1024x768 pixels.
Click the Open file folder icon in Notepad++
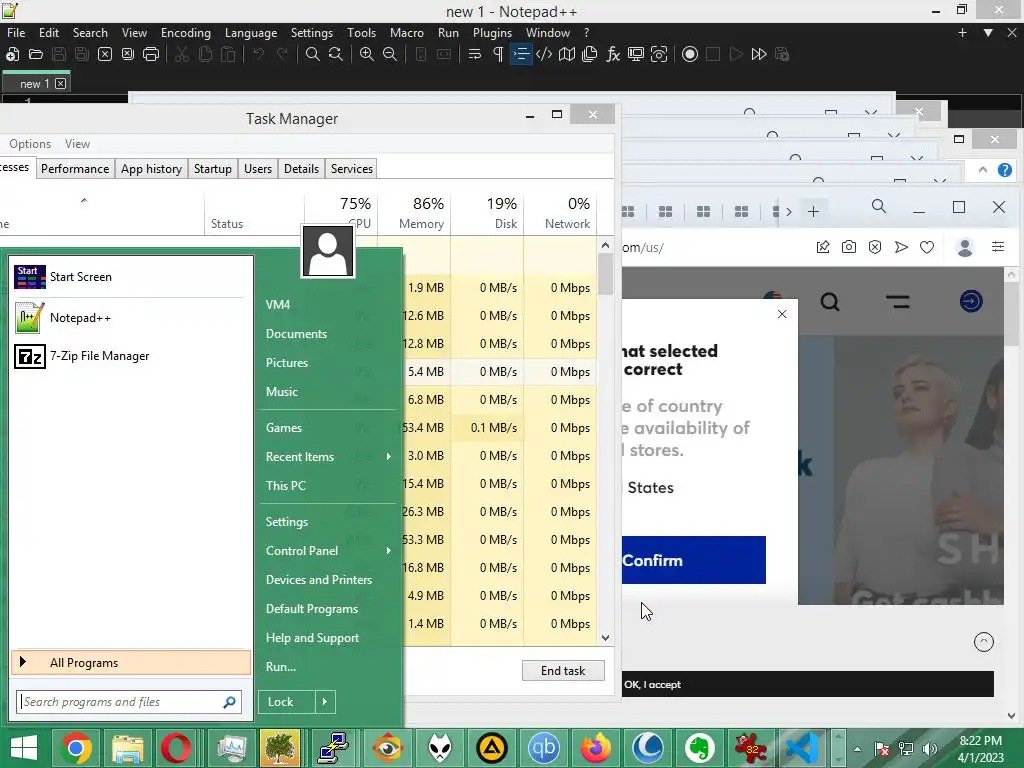[x=36, y=54]
